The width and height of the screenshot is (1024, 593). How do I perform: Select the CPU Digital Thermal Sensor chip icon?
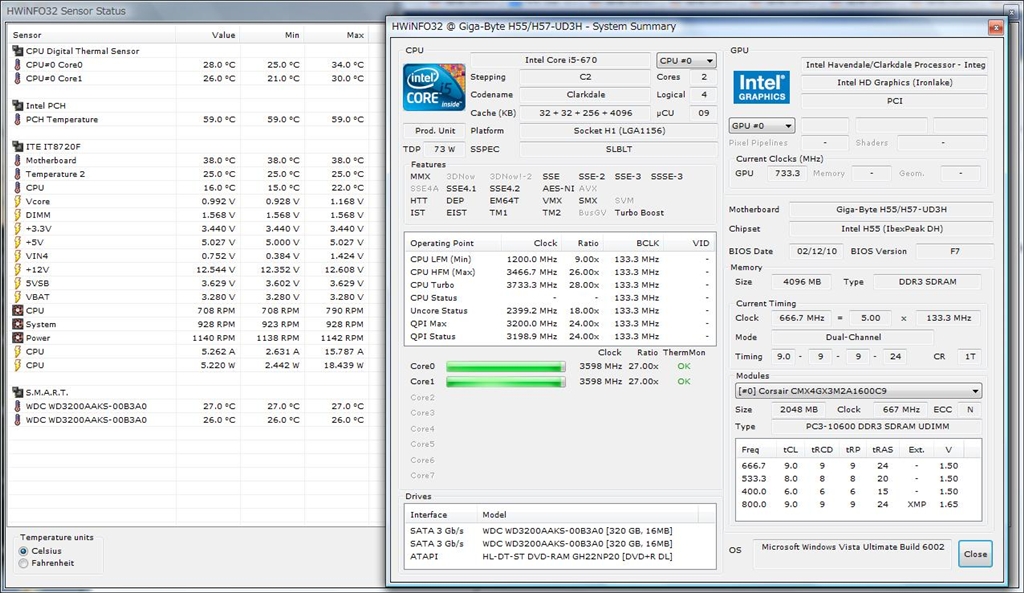[17, 51]
